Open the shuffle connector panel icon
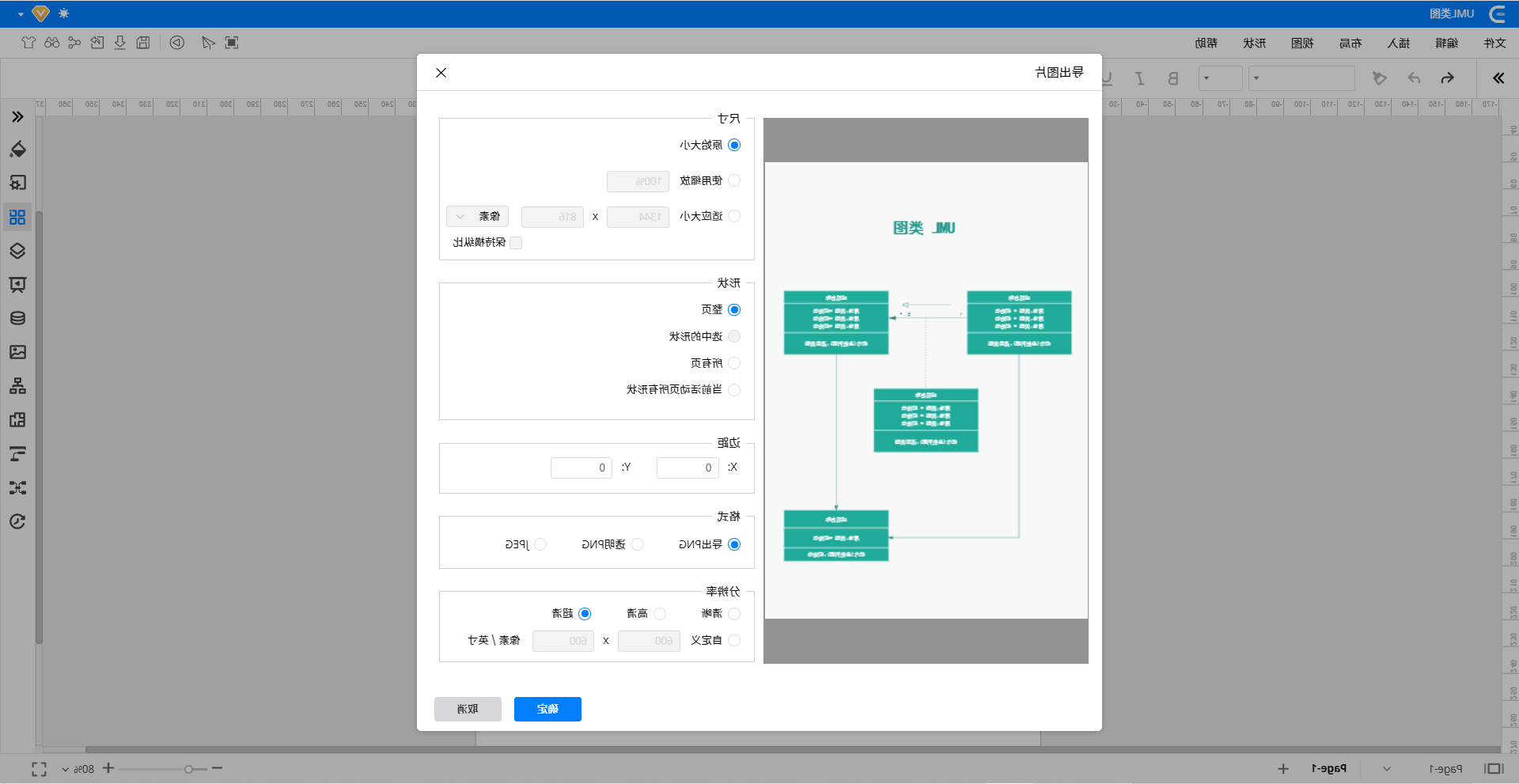The height and width of the screenshot is (784, 1519). tap(17, 488)
